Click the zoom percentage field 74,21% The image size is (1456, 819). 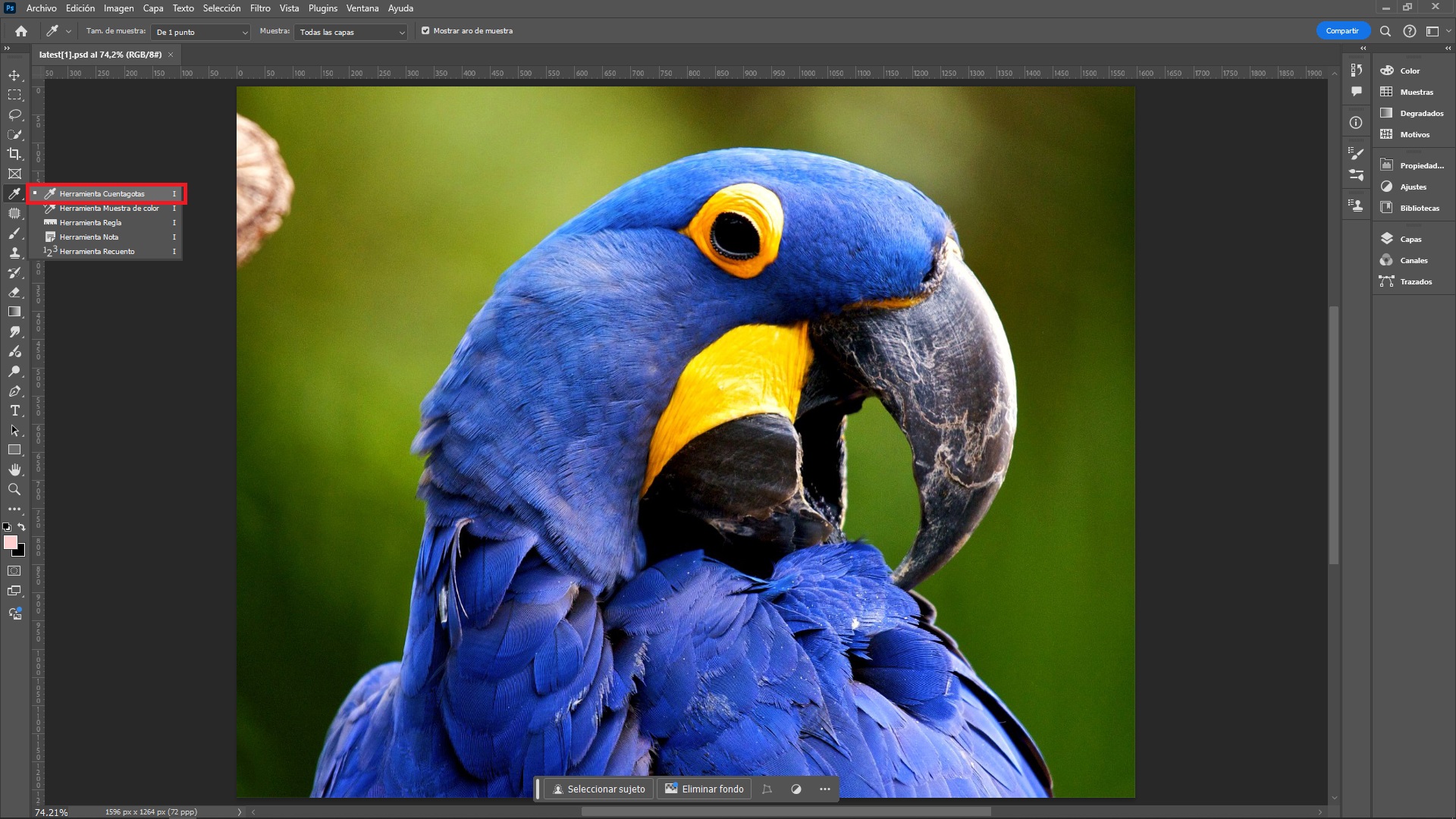51,812
